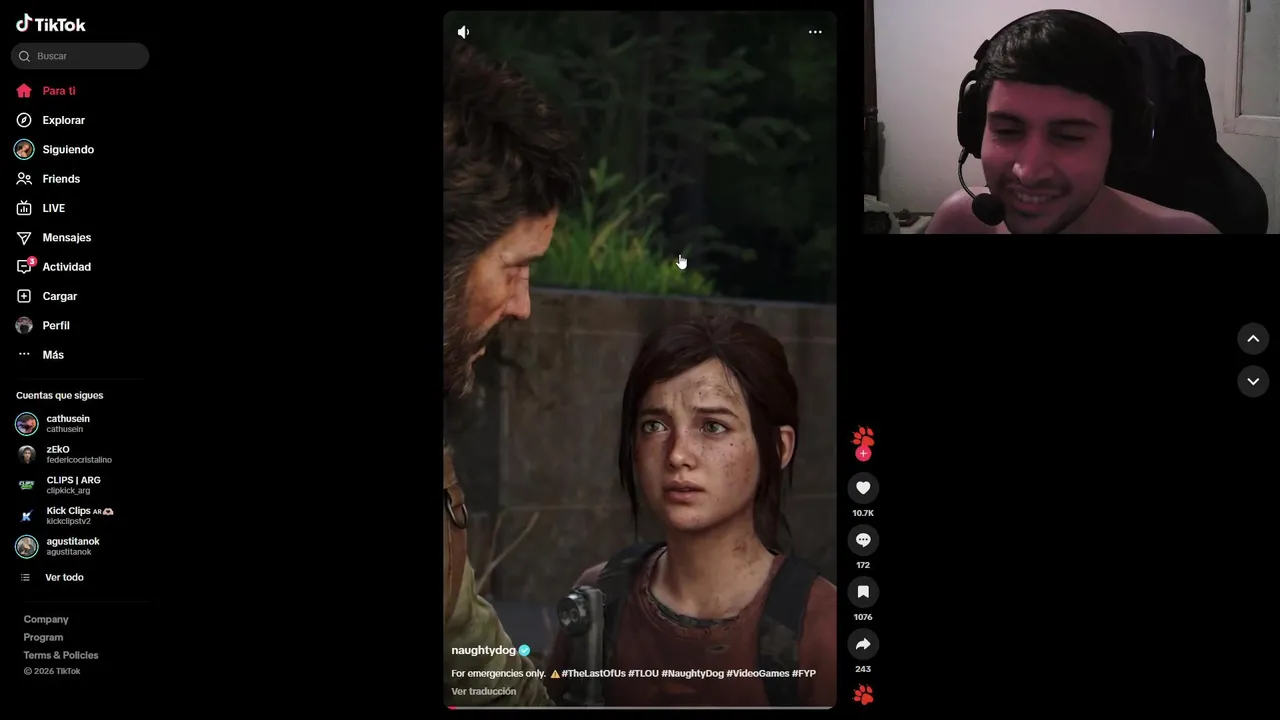Follow naughtydog with plus button
Screen dimensions: 1280x720
863,454
